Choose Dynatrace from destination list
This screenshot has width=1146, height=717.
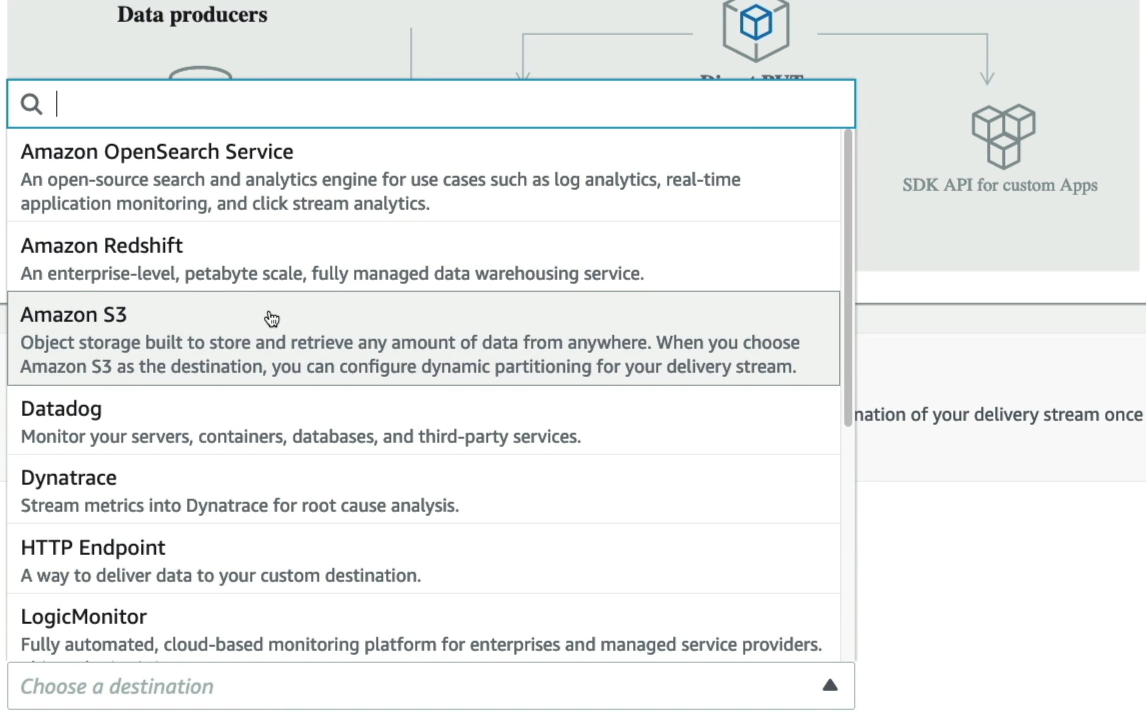(424, 490)
